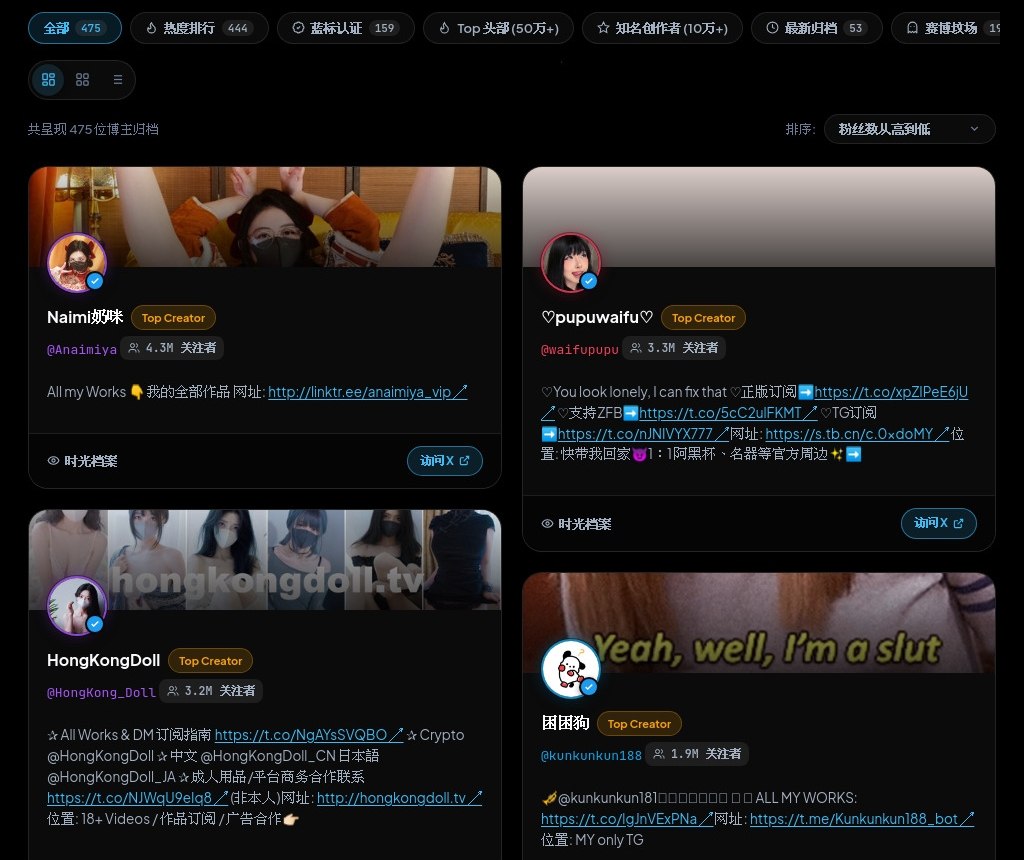Click HongKongDoll profile avatar

pos(76,605)
